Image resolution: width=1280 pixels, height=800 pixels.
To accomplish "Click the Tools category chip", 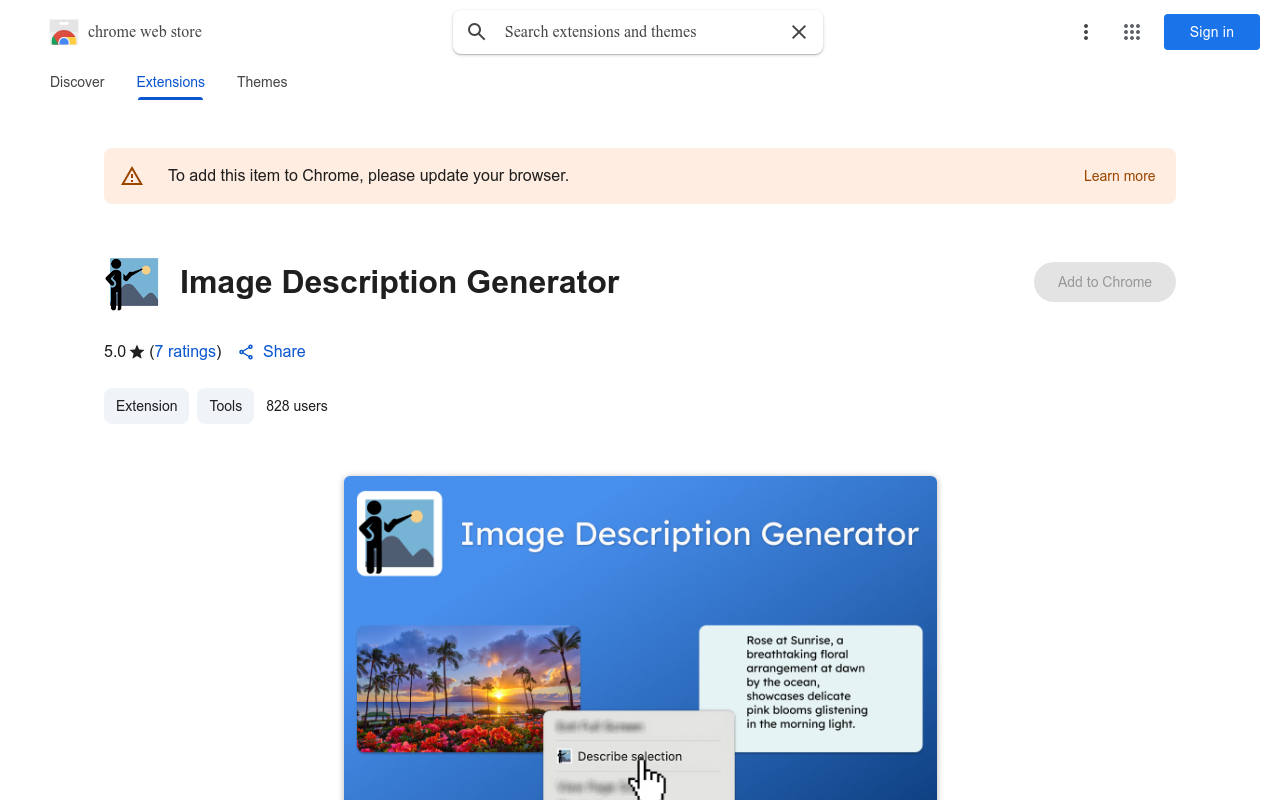I will [x=226, y=406].
